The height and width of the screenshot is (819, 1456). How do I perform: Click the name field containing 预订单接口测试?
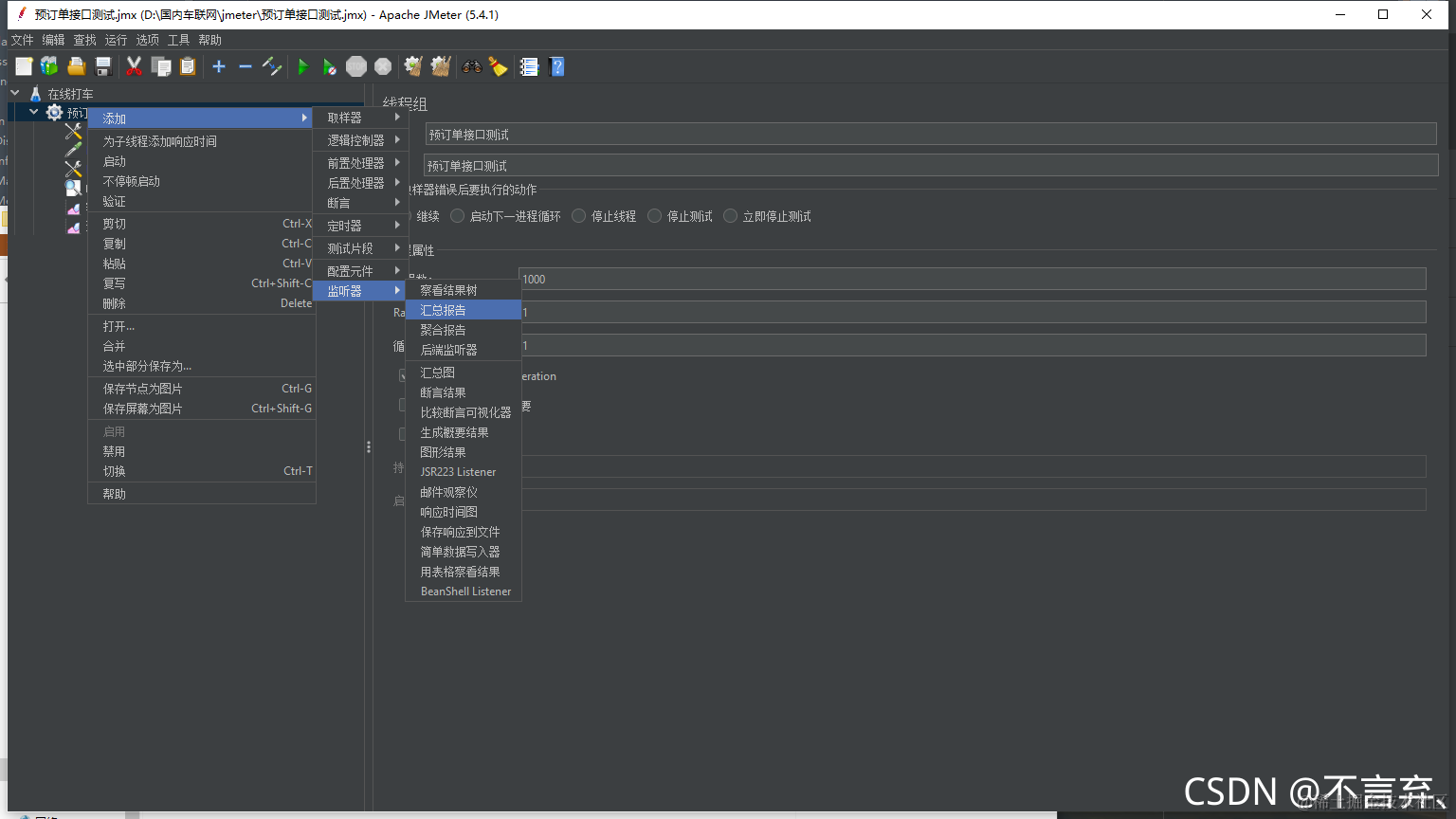click(931, 135)
